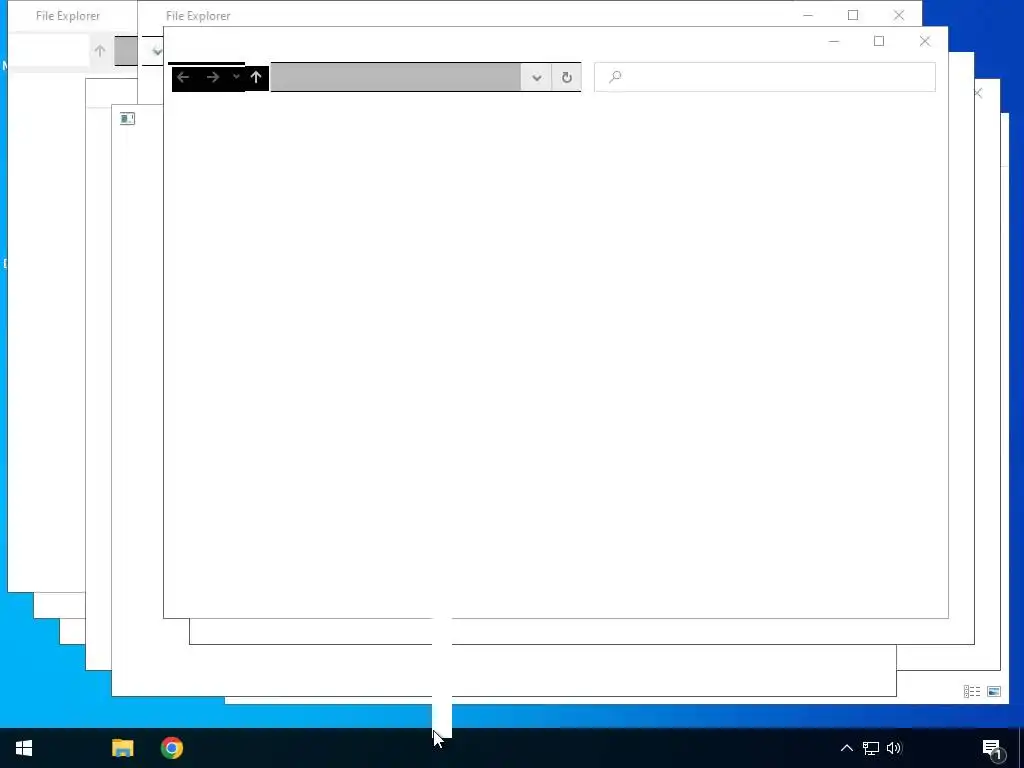The image size is (1024, 768).
Task: Launch Google Chrome from the taskbar
Action: pyautogui.click(x=172, y=748)
